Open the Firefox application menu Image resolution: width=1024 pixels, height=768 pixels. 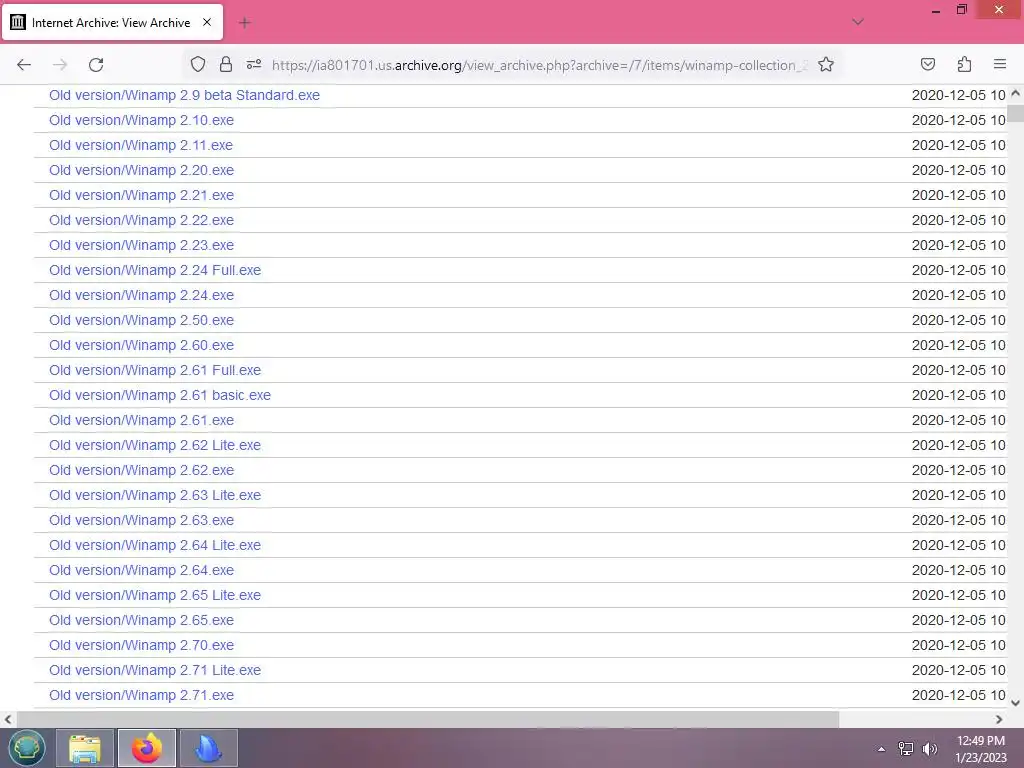(1000, 64)
